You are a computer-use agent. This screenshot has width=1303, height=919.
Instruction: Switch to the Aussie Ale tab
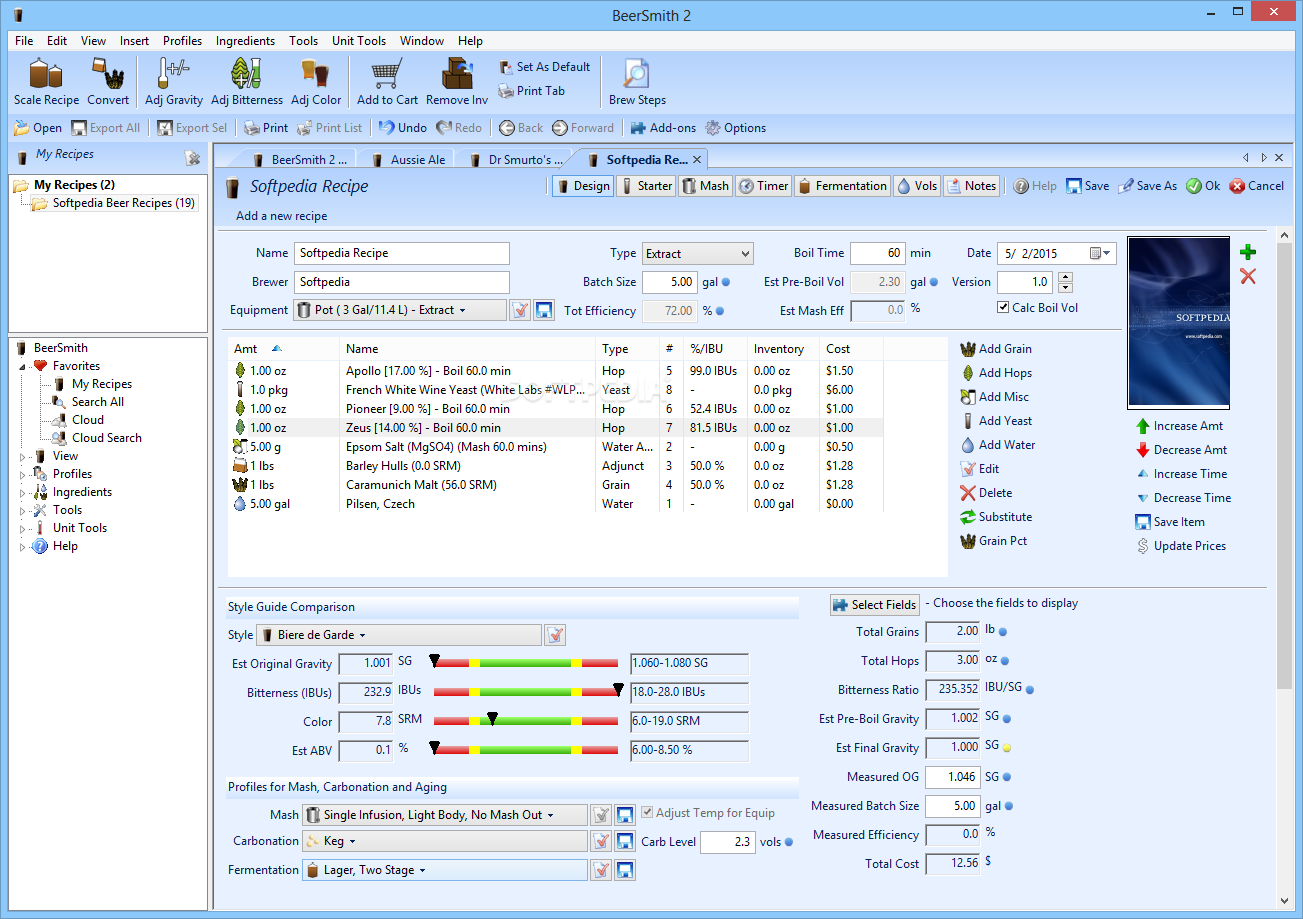pyautogui.click(x=409, y=159)
